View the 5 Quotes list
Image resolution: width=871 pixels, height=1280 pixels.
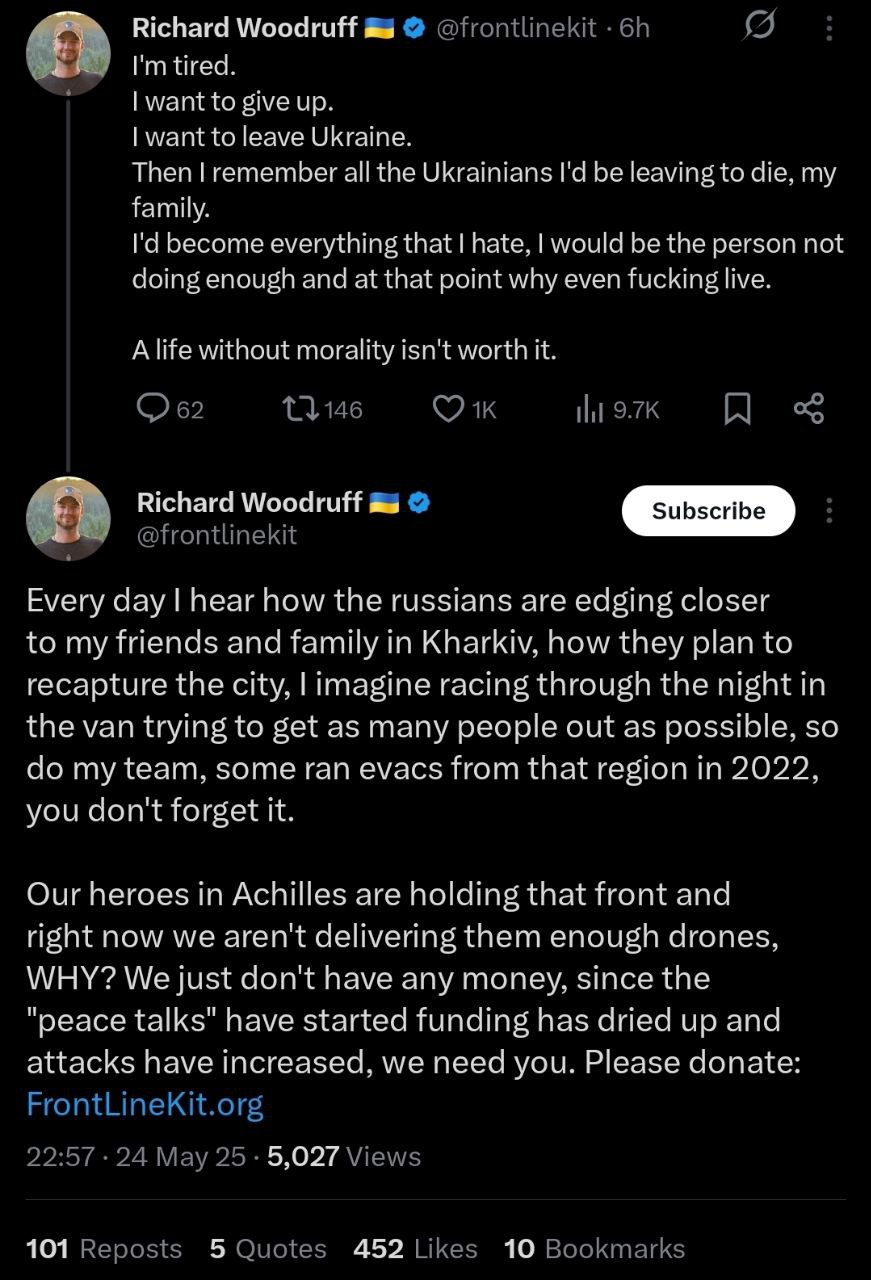coord(268,1249)
